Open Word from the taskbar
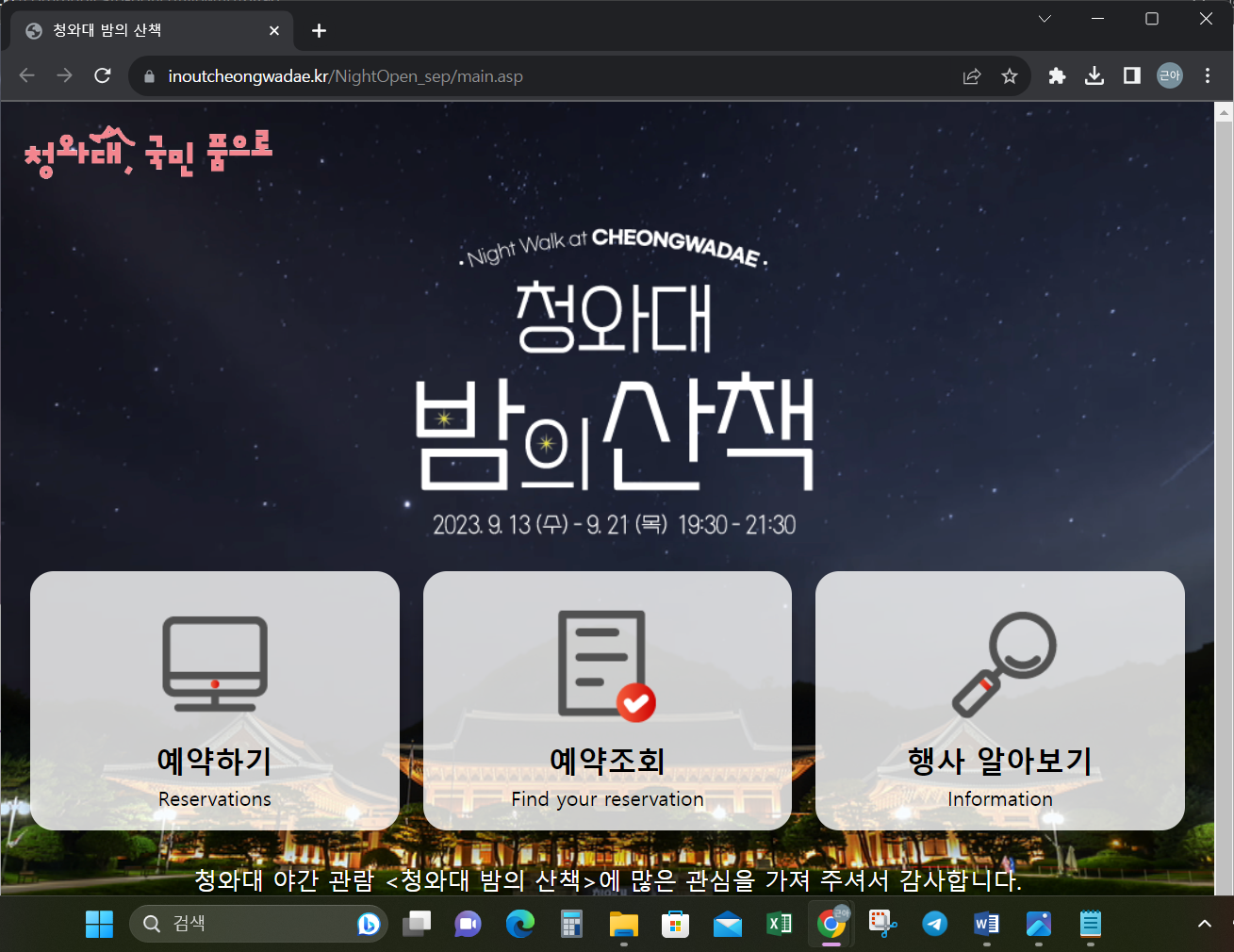 coord(986,924)
